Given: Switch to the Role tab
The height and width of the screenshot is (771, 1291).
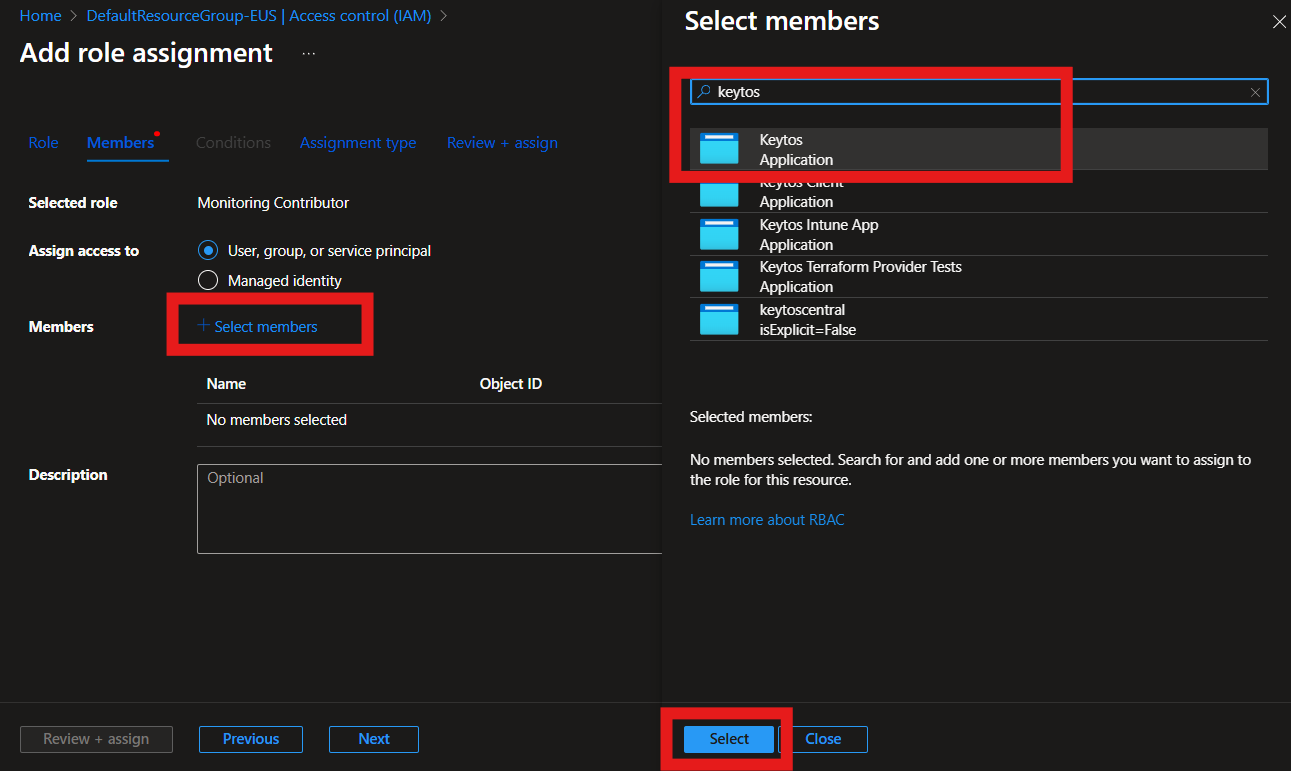Looking at the screenshot, I should click(43, 143).
